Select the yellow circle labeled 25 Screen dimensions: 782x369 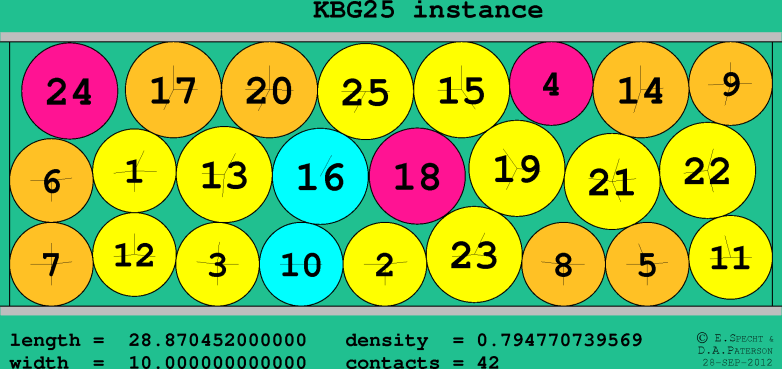366,92
